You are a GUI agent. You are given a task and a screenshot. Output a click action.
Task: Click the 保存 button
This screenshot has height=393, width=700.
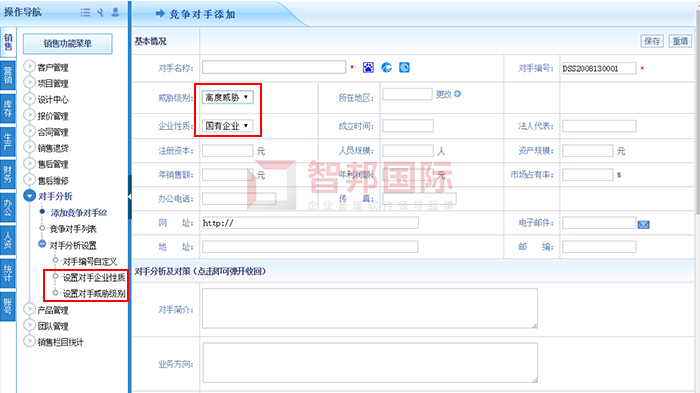click(x=652, y=41)
